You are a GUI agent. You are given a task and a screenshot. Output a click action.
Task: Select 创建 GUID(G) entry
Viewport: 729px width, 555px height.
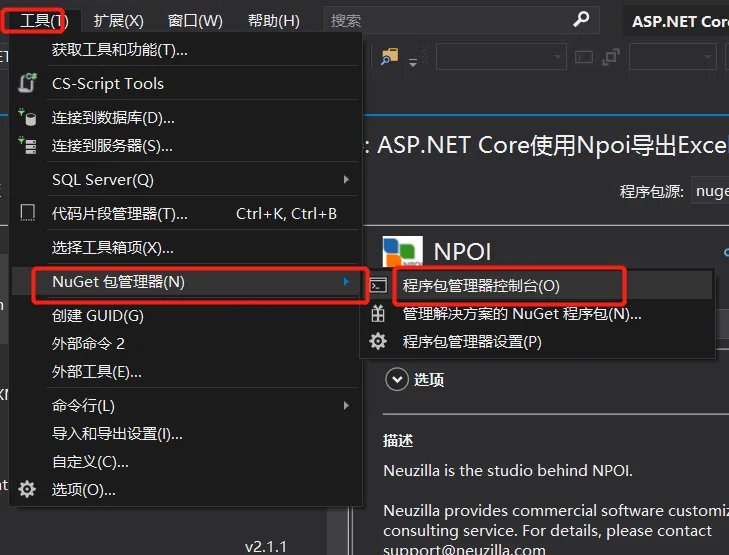tap(186, 316)
